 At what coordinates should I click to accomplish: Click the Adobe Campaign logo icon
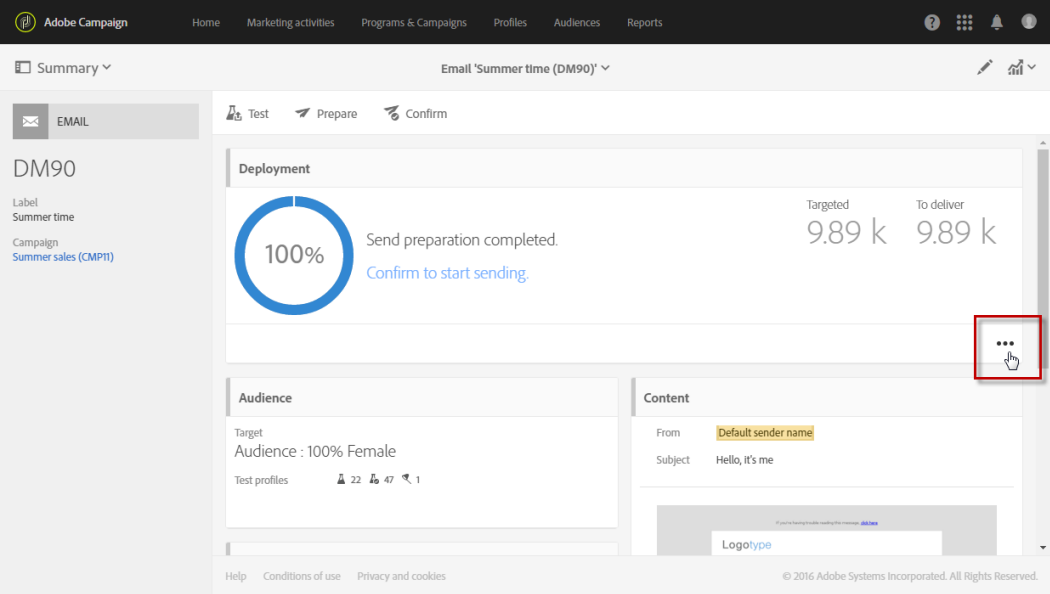(x=24, y=22)
